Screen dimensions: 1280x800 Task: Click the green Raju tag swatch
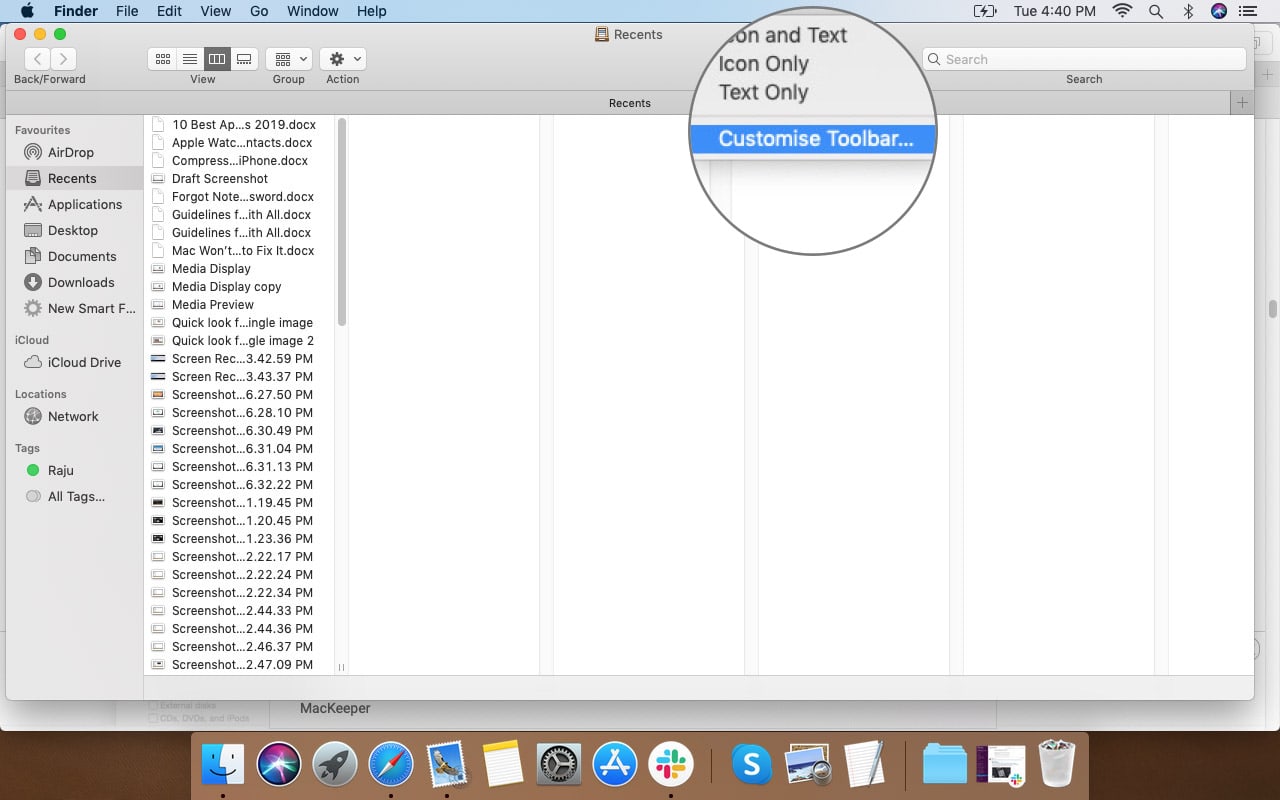[x=34, y=470]
